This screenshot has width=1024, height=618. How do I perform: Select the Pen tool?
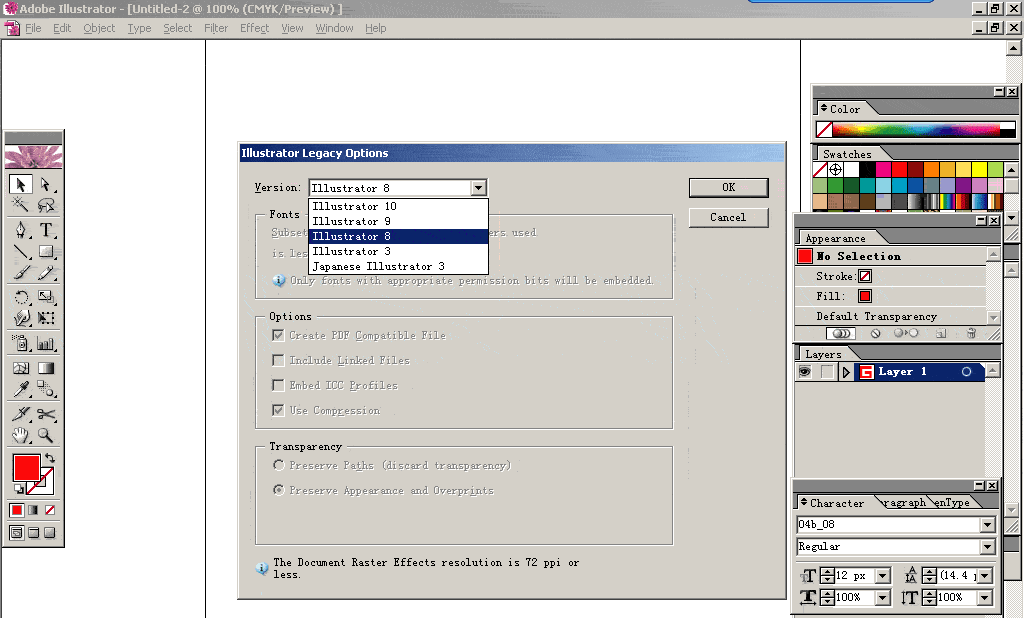point(20,230)
